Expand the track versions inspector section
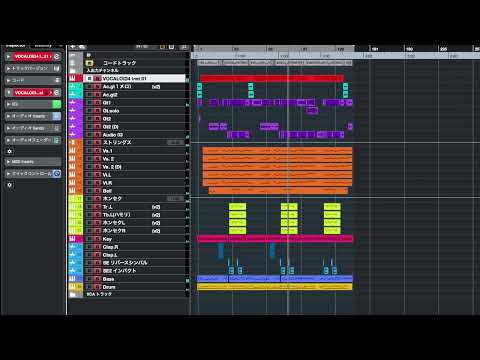The width and height of the screenshot is (480, 360). click(x=9, y=68)
